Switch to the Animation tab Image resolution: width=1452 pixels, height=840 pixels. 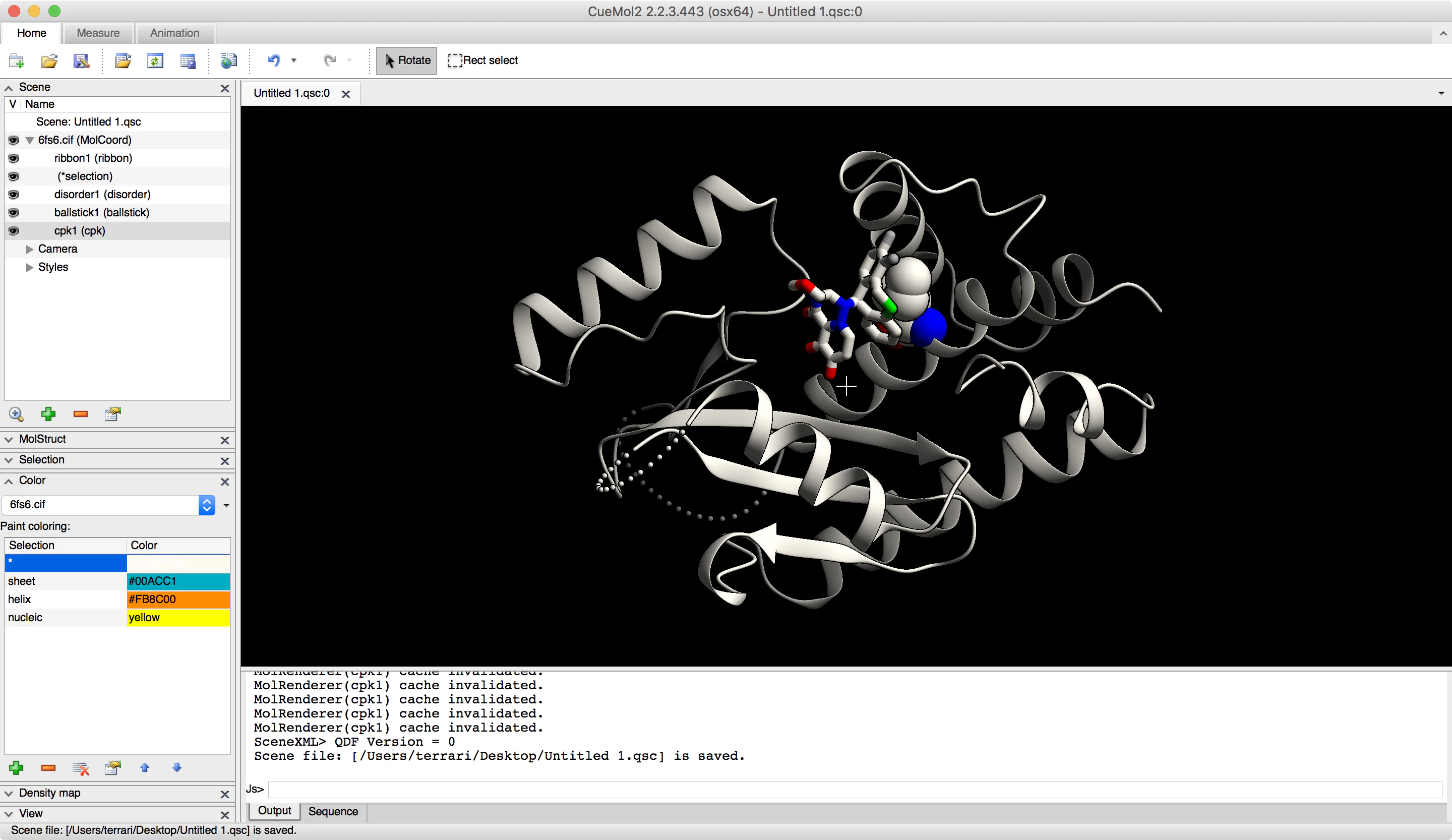[x=174, y=33]
